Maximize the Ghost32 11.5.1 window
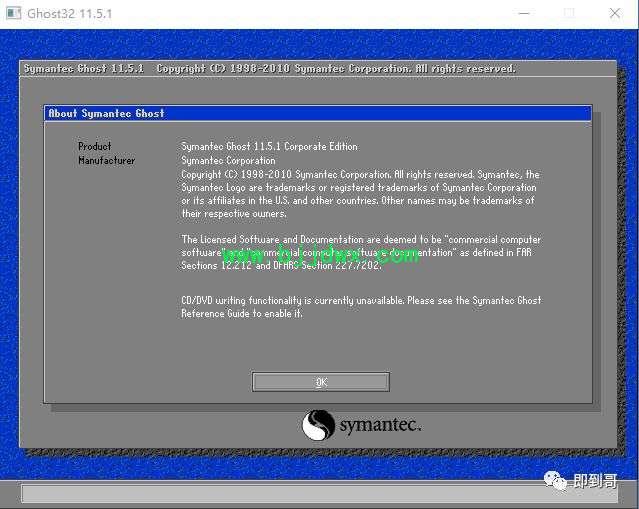This screenshot has height=509, width=639. 569,13
